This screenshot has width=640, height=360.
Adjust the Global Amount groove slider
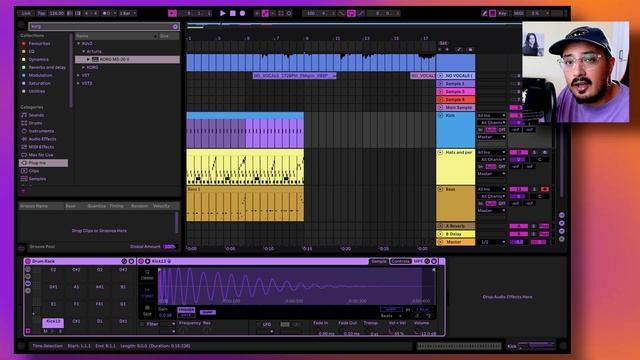[169, 247]
